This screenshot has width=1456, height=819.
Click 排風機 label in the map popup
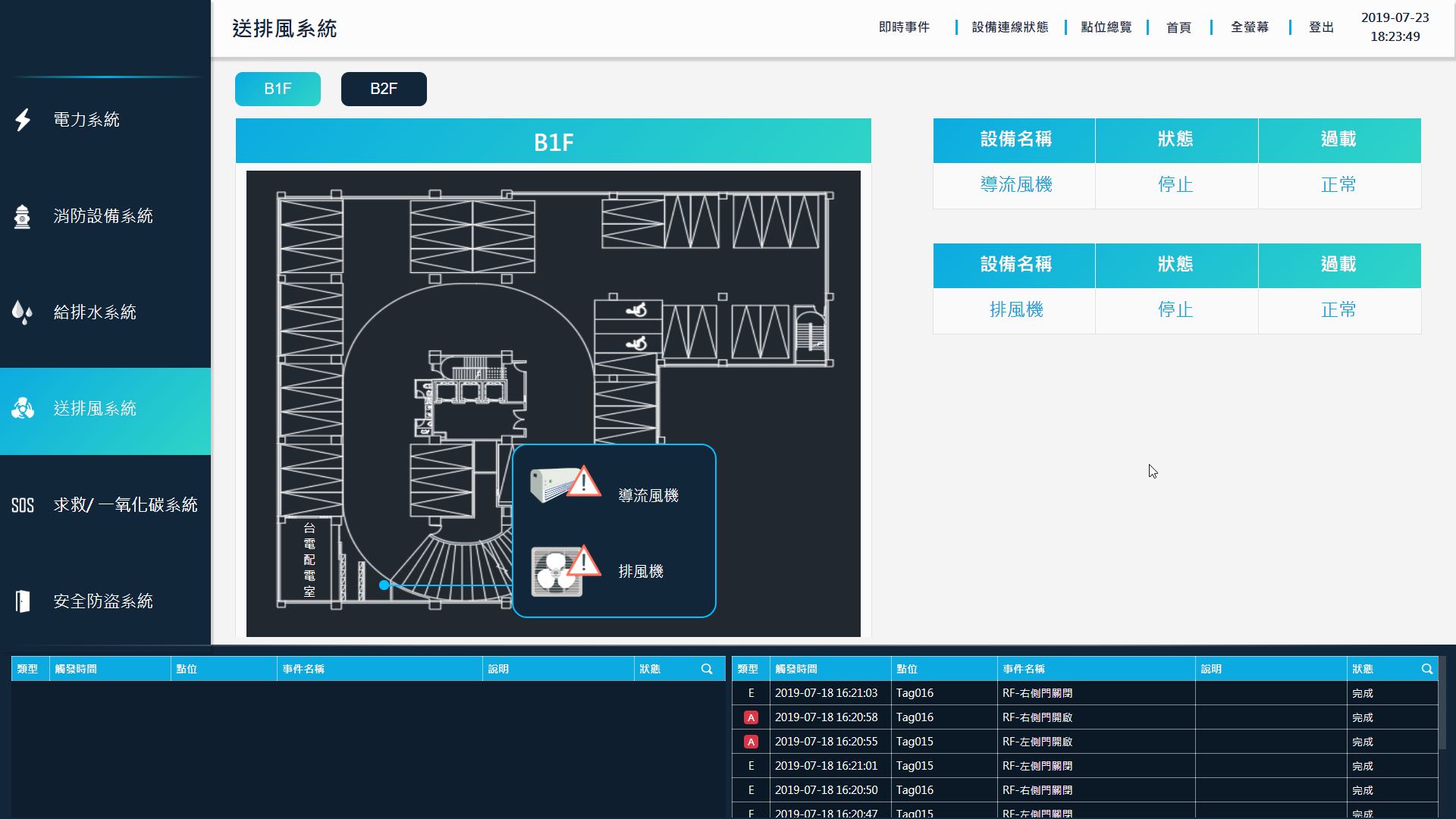pyautogui.click(x=641, y=572)
